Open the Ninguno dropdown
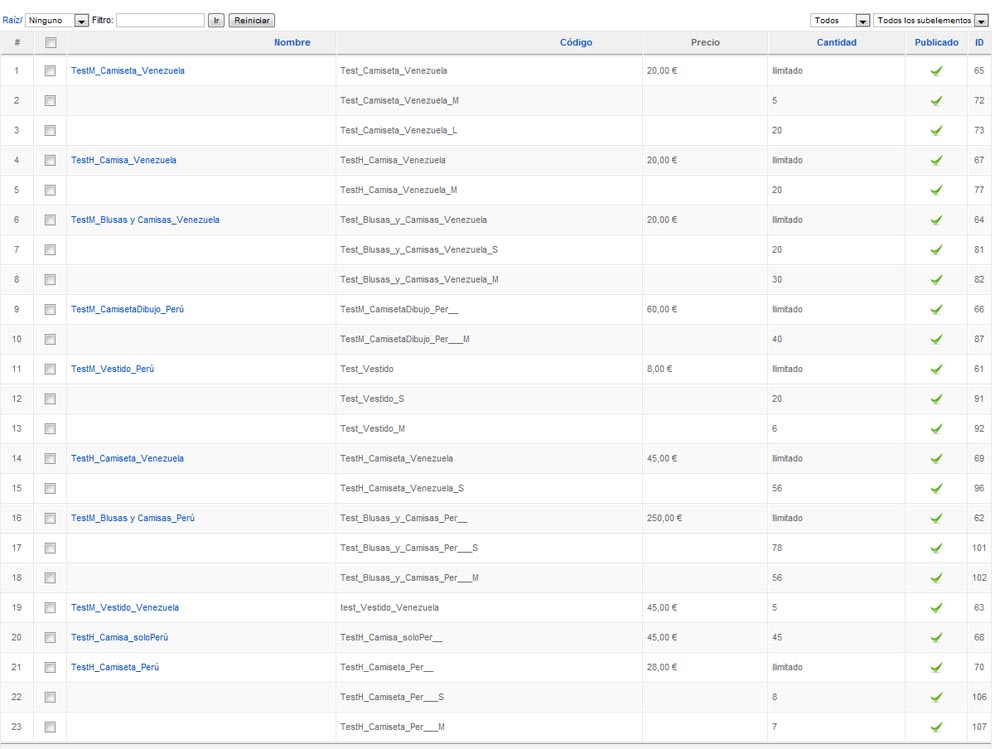The image size is (1000, 749). point(57,20)
